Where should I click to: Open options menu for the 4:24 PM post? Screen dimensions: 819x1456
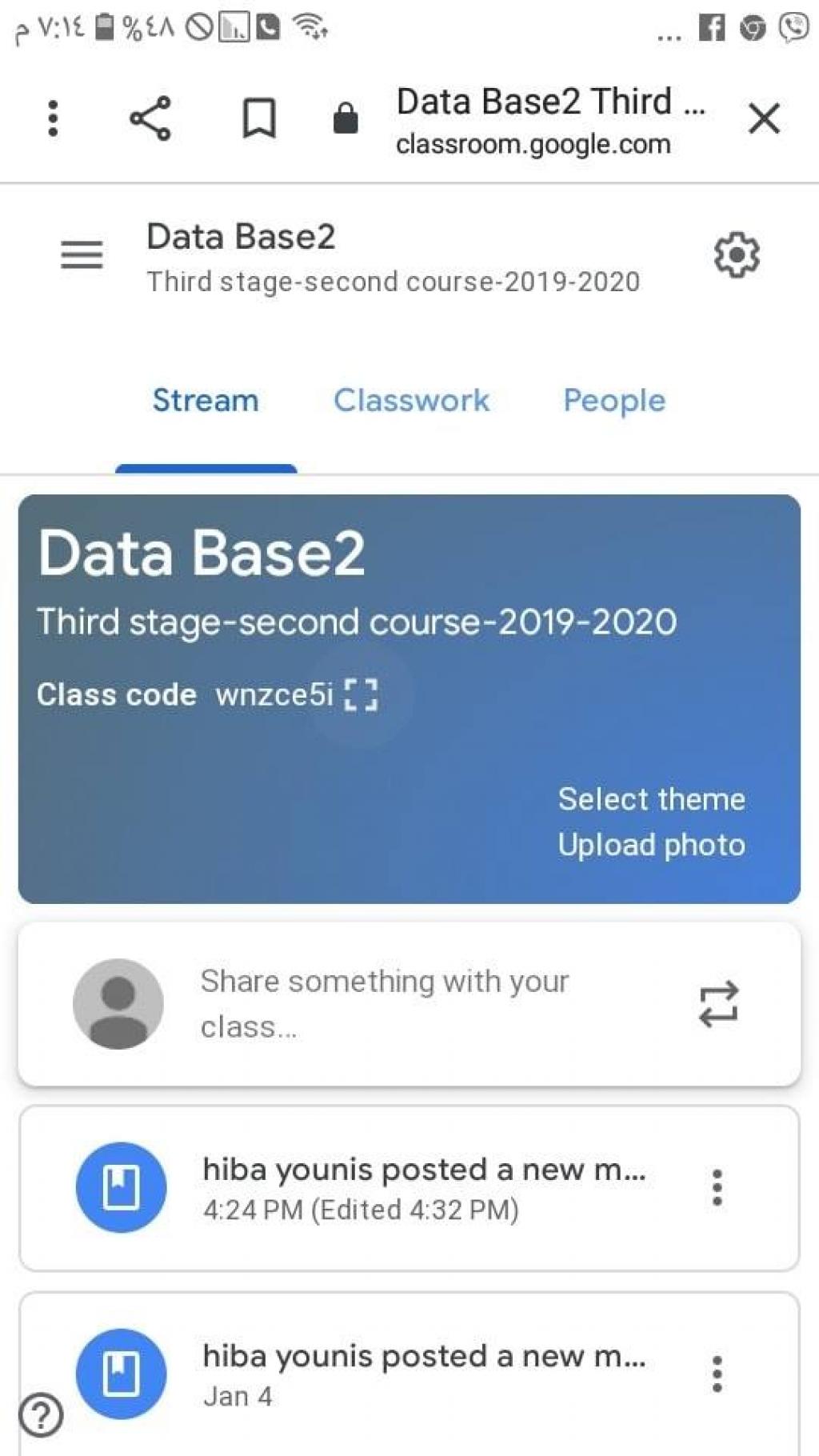717,1187
